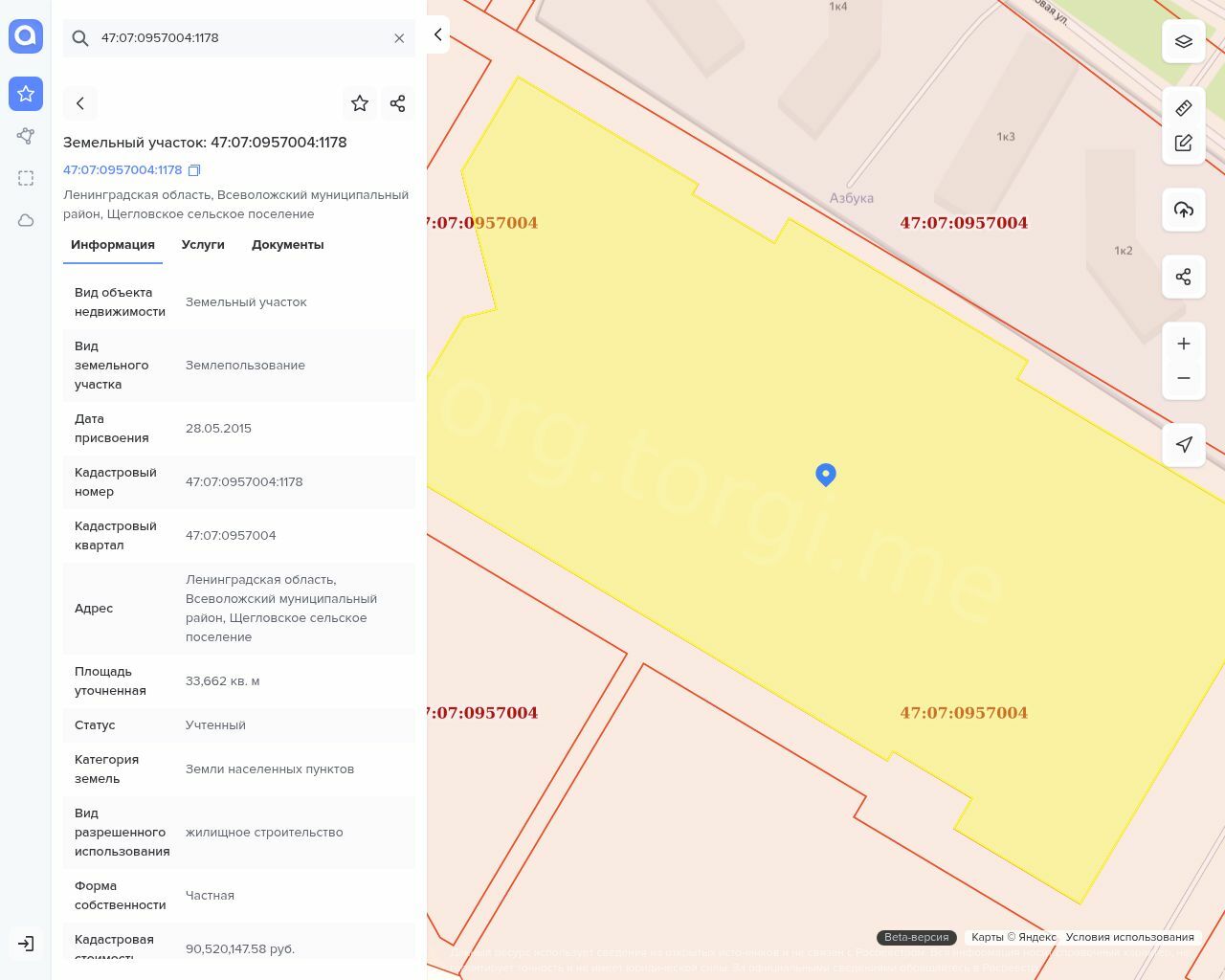Go back using the left chevron button
The width and height of the screenshot is (1225, 980).
tap(80, 103)
